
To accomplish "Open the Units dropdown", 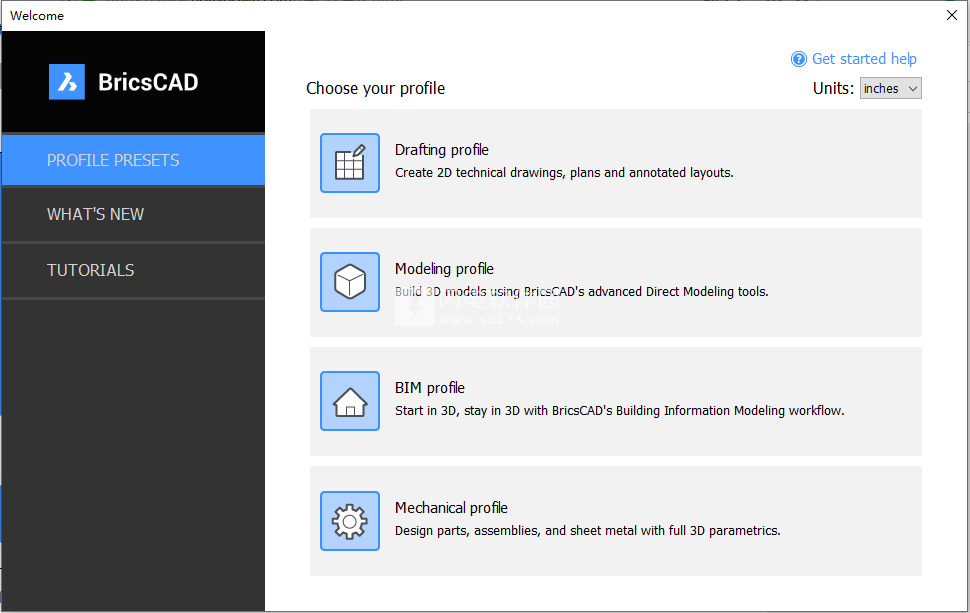I will [890, 88].
